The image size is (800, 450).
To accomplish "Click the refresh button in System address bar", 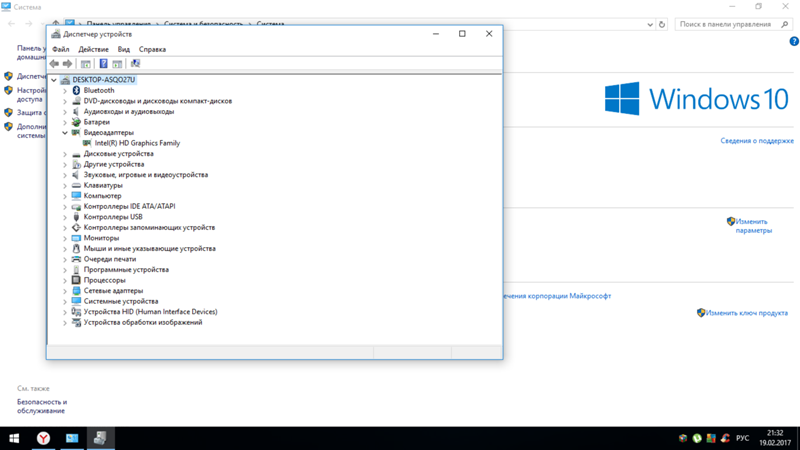I will point(662,24).
